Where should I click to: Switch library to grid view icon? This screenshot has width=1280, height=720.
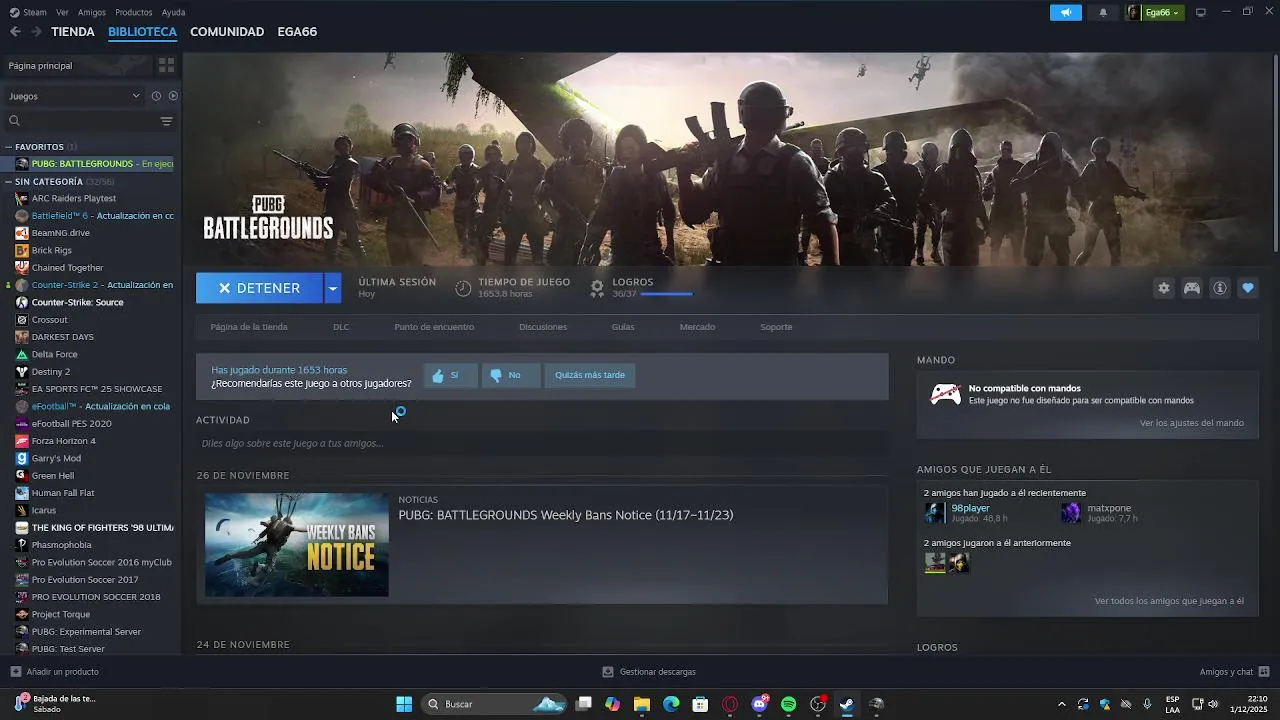[x=166, y=65]
